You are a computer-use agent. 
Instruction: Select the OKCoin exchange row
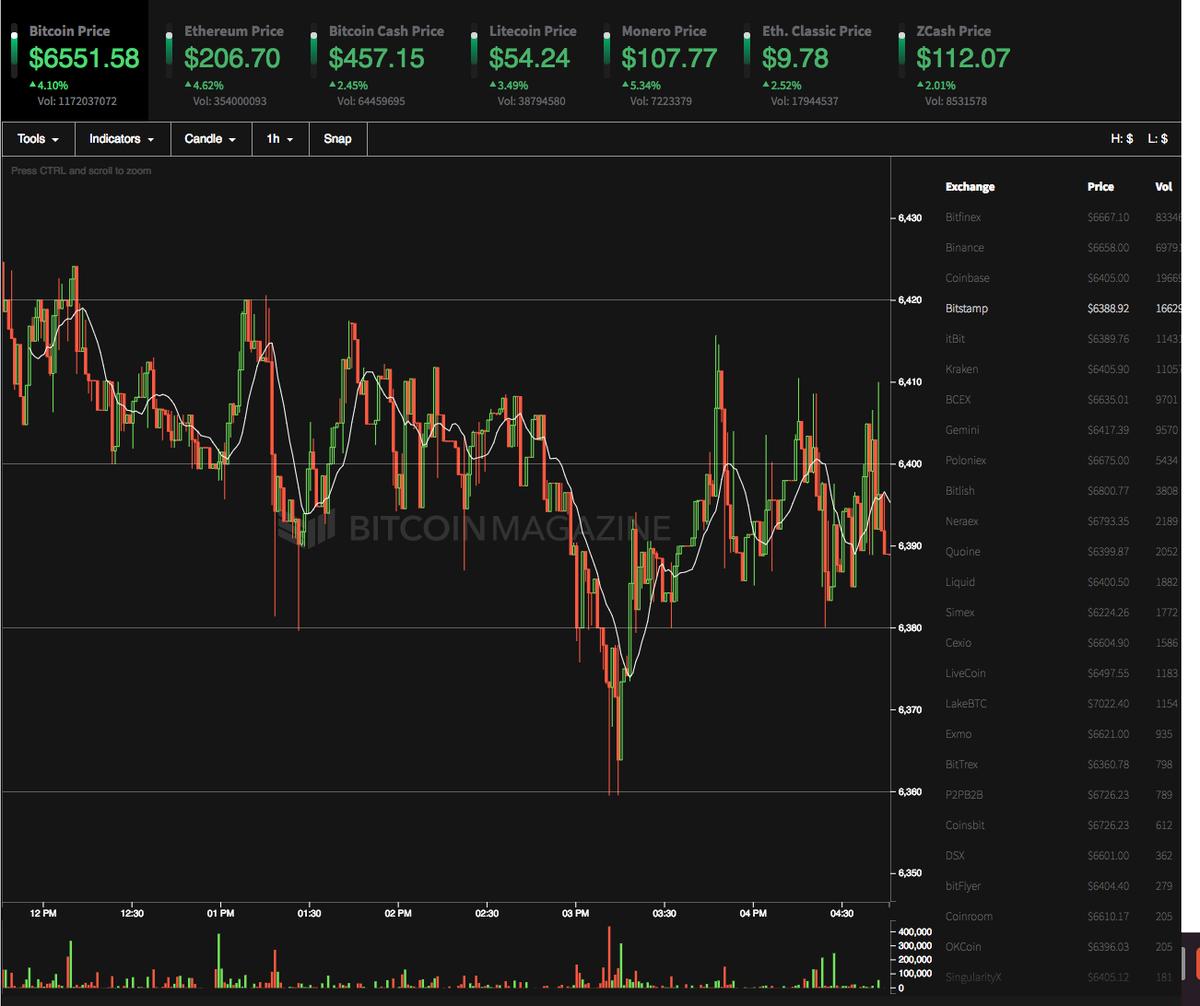(1063, 947)
